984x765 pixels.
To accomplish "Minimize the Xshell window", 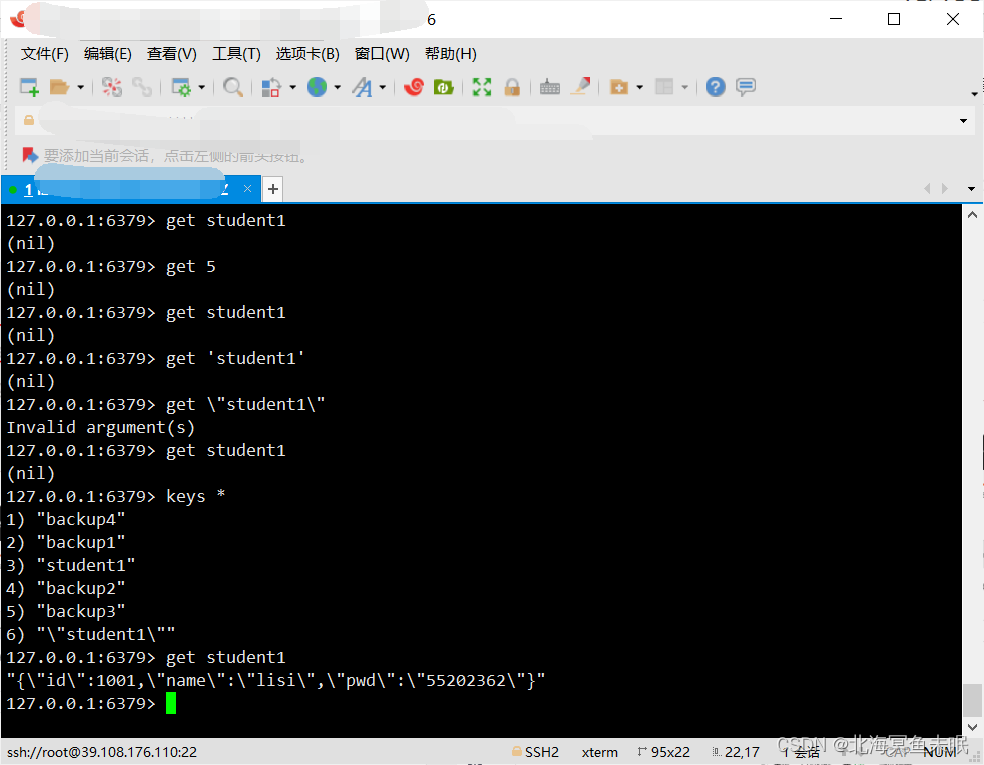I will coord(836,19).
